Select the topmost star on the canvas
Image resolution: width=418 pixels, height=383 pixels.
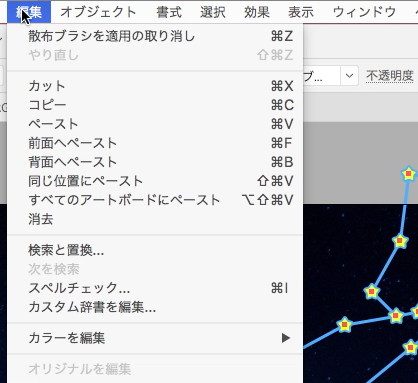coord(408,174)
